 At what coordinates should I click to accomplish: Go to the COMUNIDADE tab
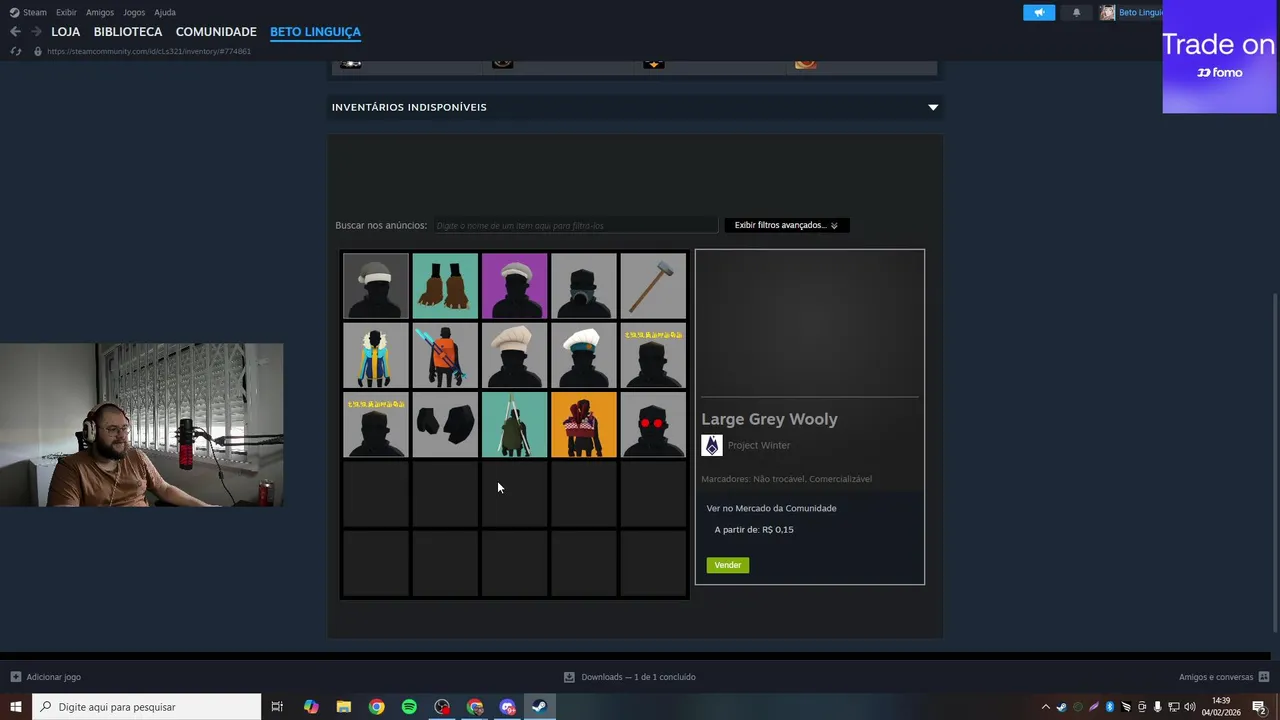(216, 32)
